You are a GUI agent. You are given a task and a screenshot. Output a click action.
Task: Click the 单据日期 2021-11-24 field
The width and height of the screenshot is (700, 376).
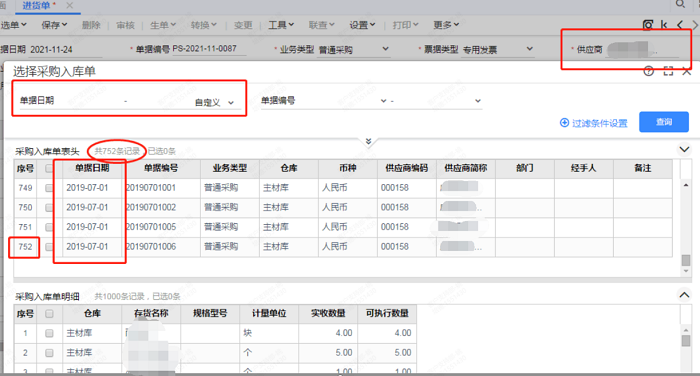tap(66, 50)
